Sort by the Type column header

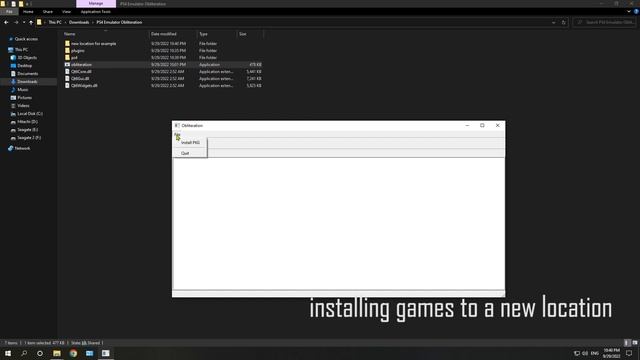coord(203,34)
